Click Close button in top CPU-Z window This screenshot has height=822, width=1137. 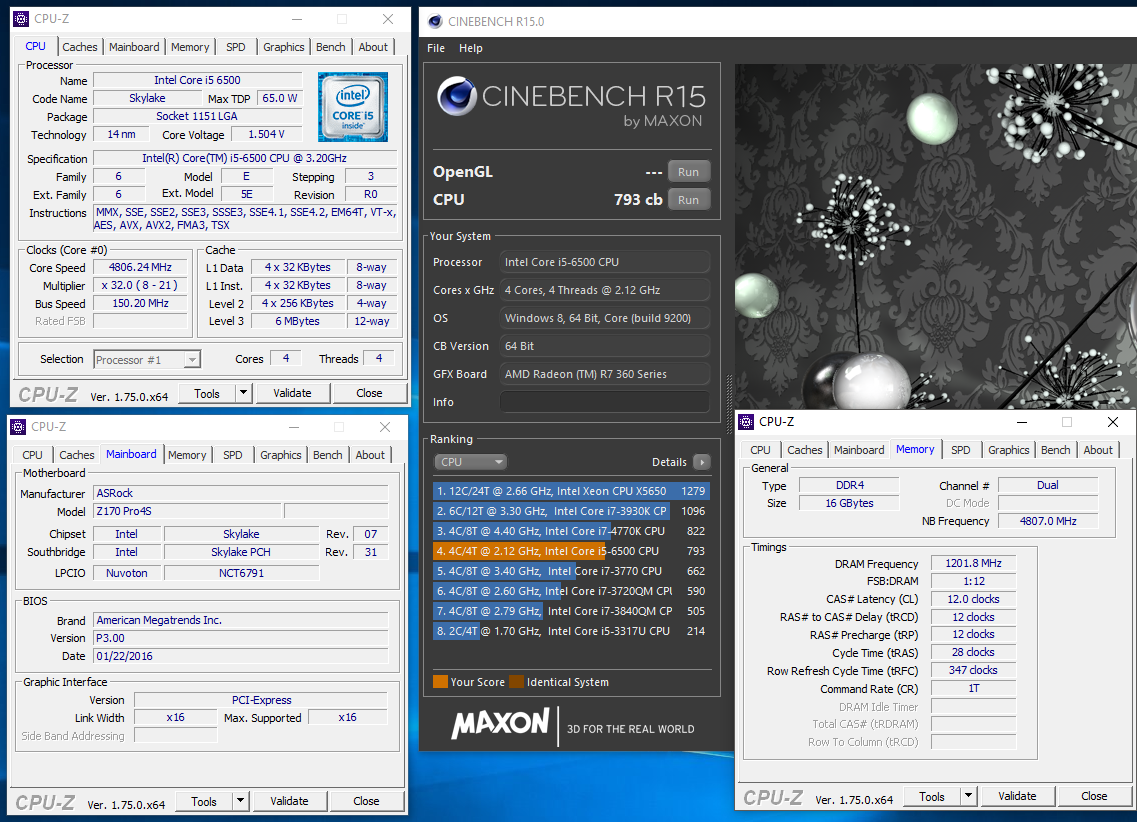369,393
